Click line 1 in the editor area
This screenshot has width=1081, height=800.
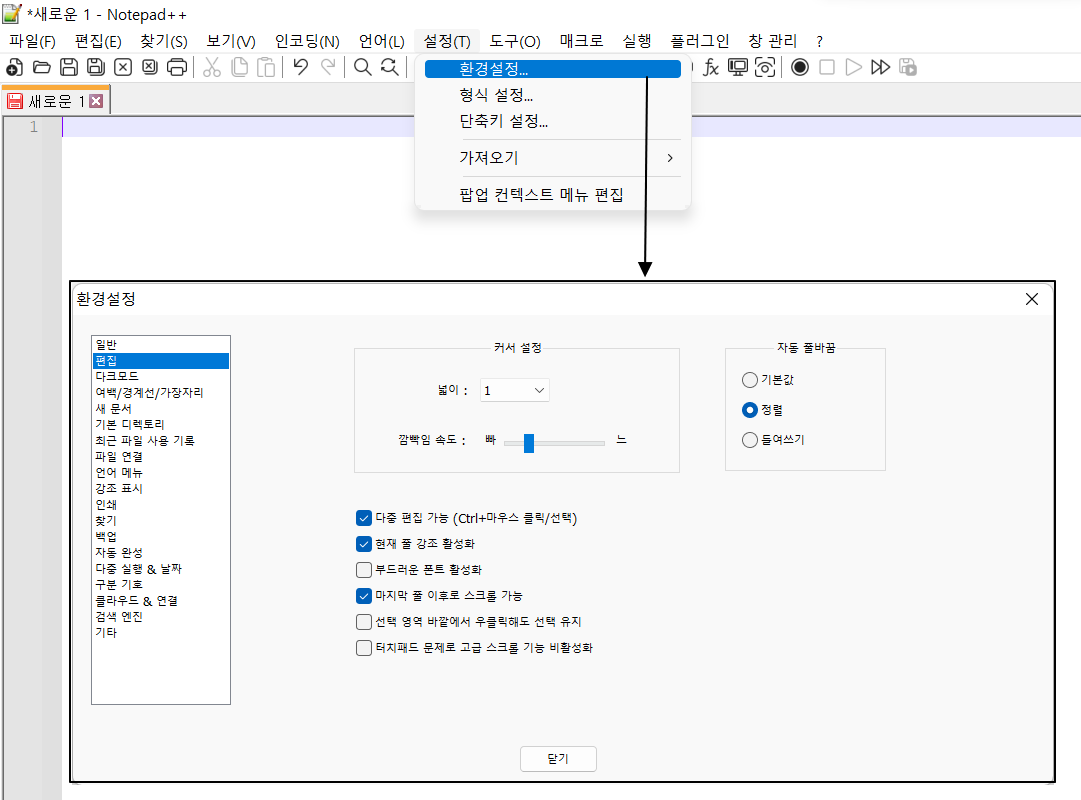(571, 127)
